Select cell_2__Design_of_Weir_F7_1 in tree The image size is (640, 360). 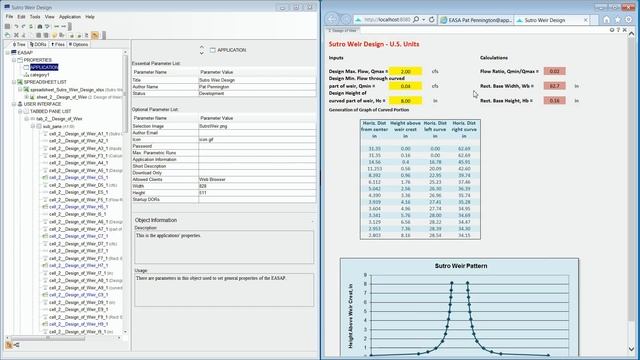pos(78,258)
